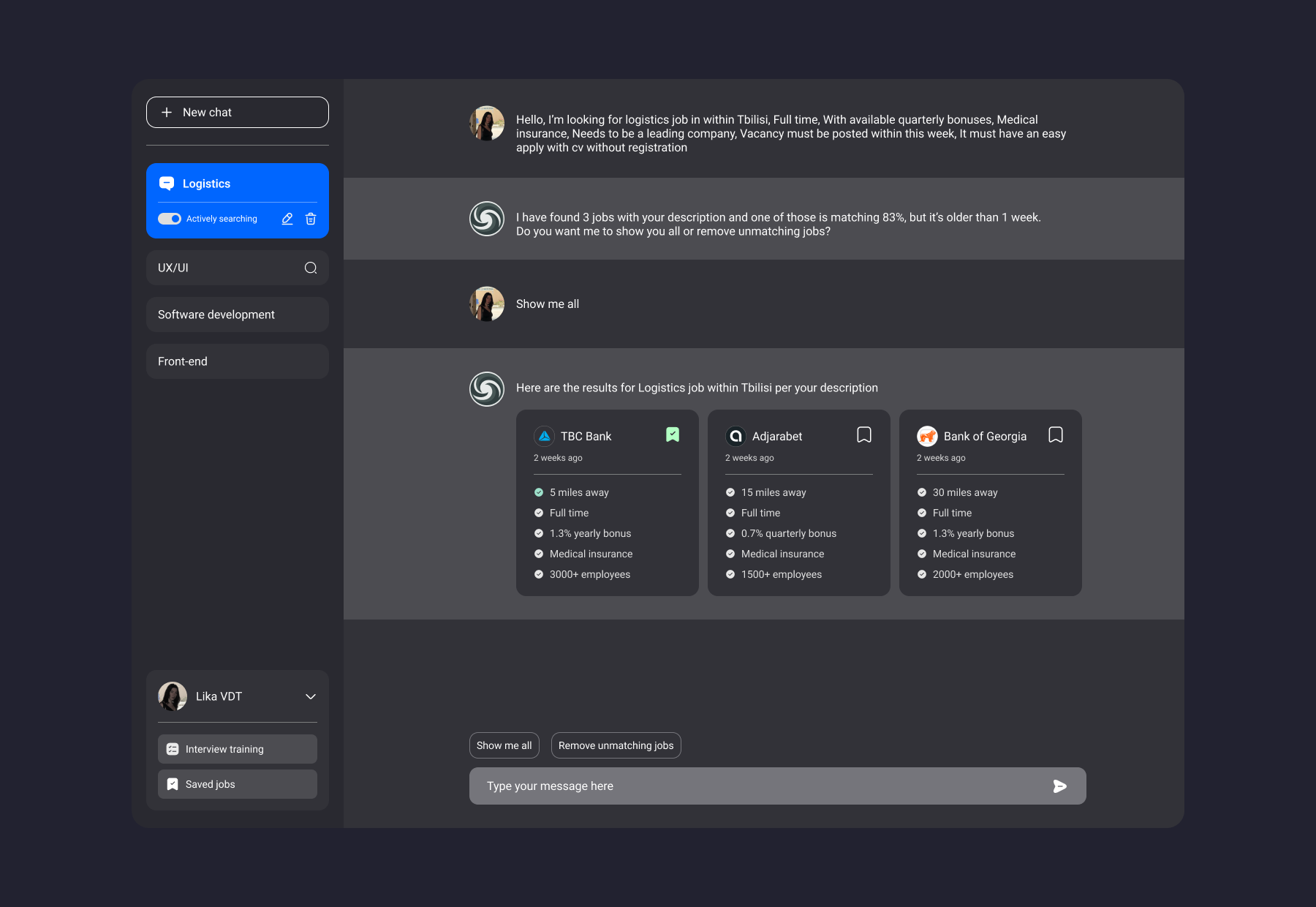Click the Bank of Georgia logo
This screenshot has height=907, width=1316.
tap(927, 436)
